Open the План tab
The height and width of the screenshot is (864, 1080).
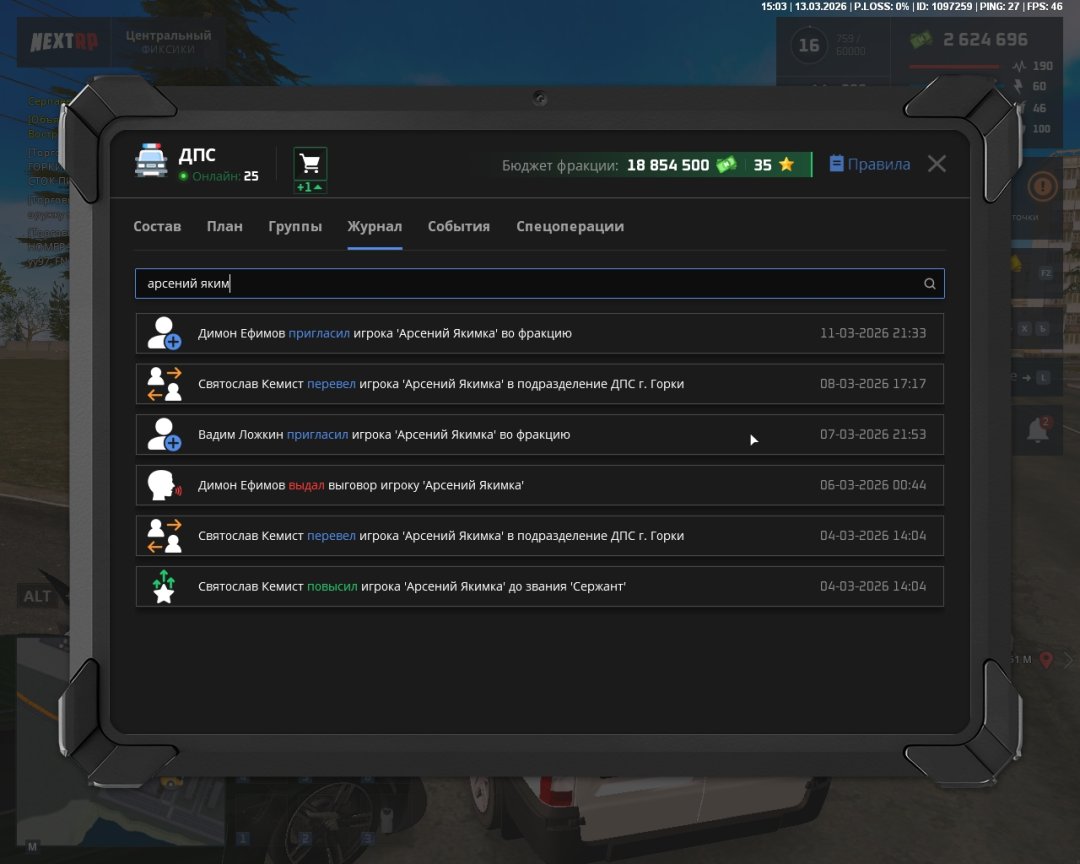[225, 226]
